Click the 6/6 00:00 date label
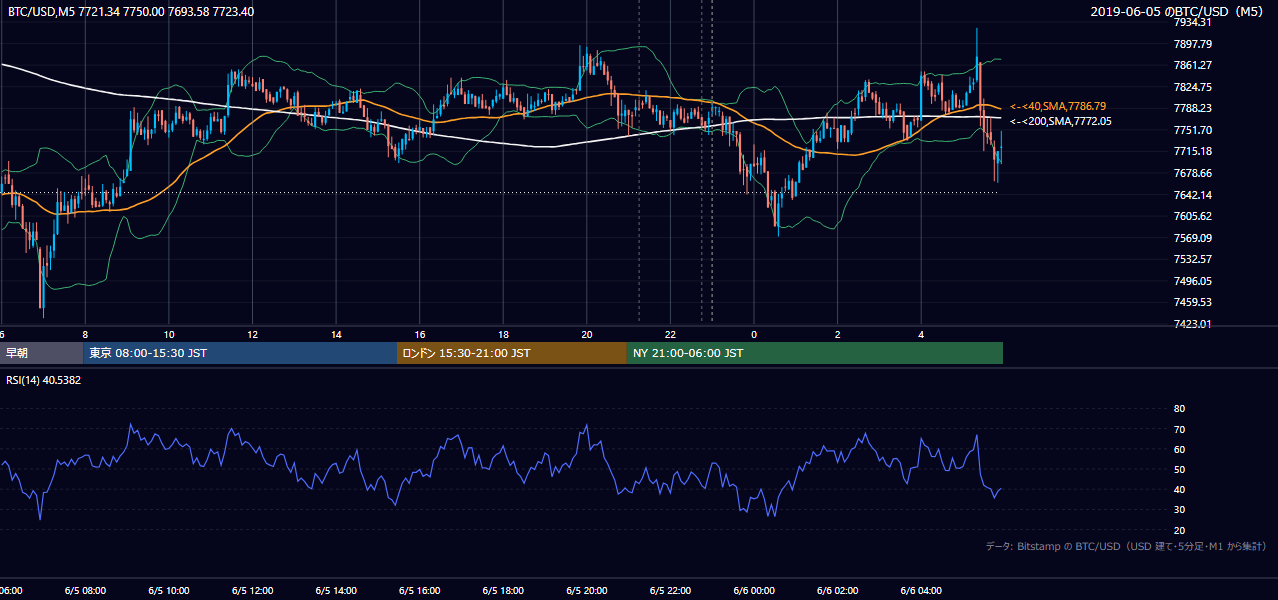Screen dimensions: 1278x600 tap(754, 591)
